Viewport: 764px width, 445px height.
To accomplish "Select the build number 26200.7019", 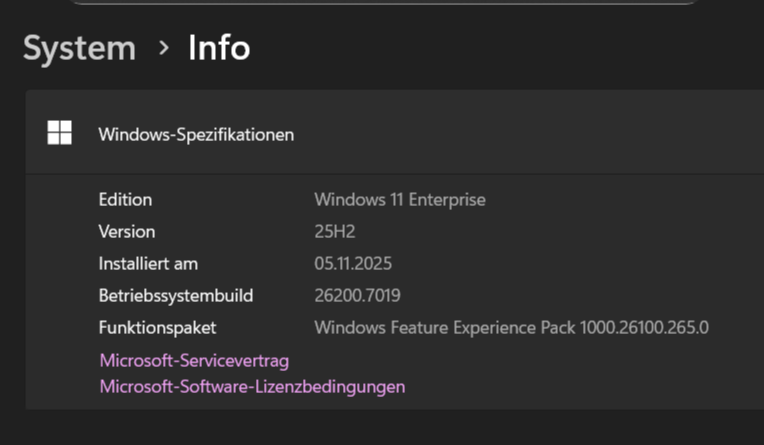I will [x=357, y=296].
